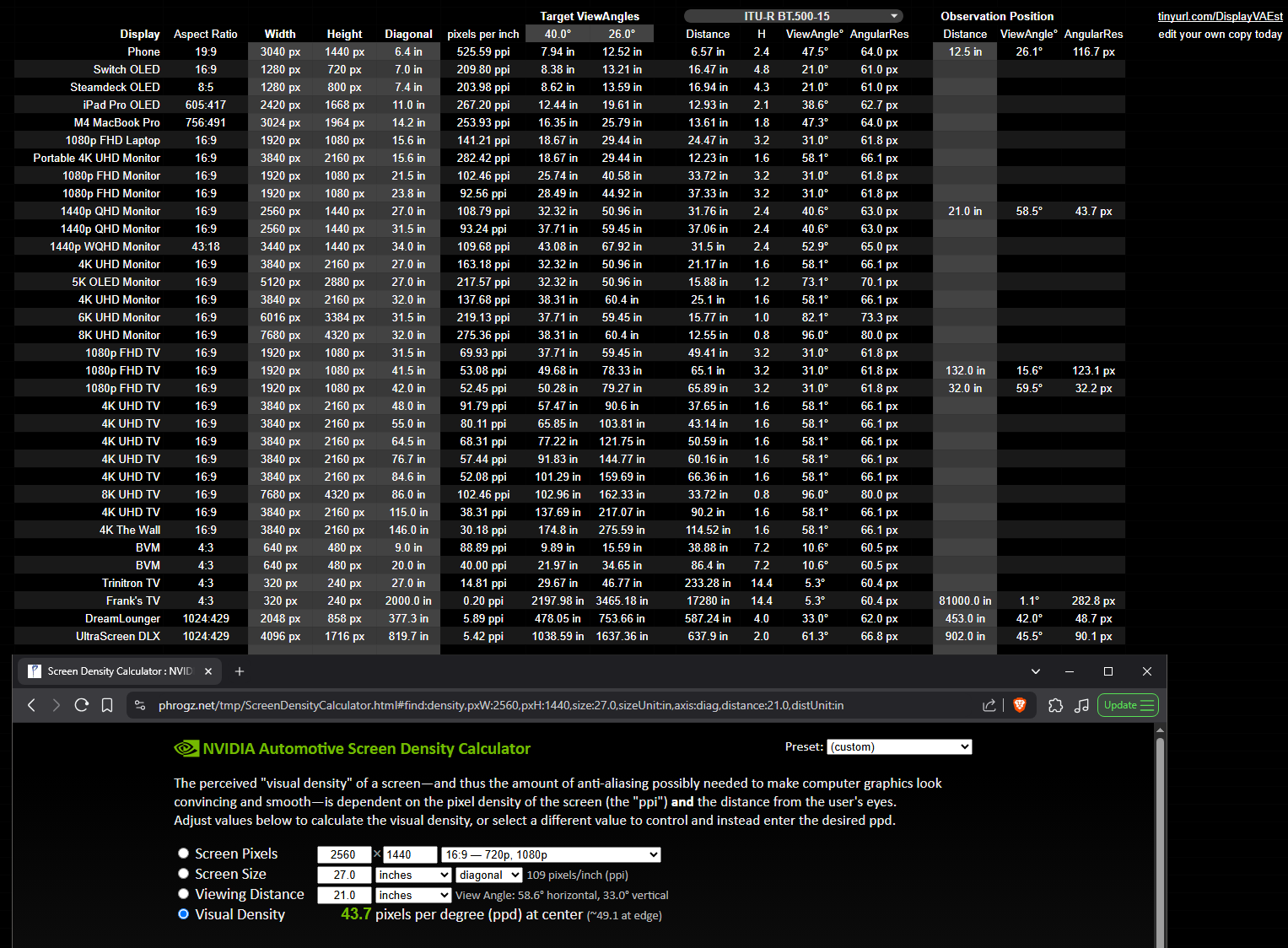
Task: Select the Screen Size radio button
Action: click(183, 874)
